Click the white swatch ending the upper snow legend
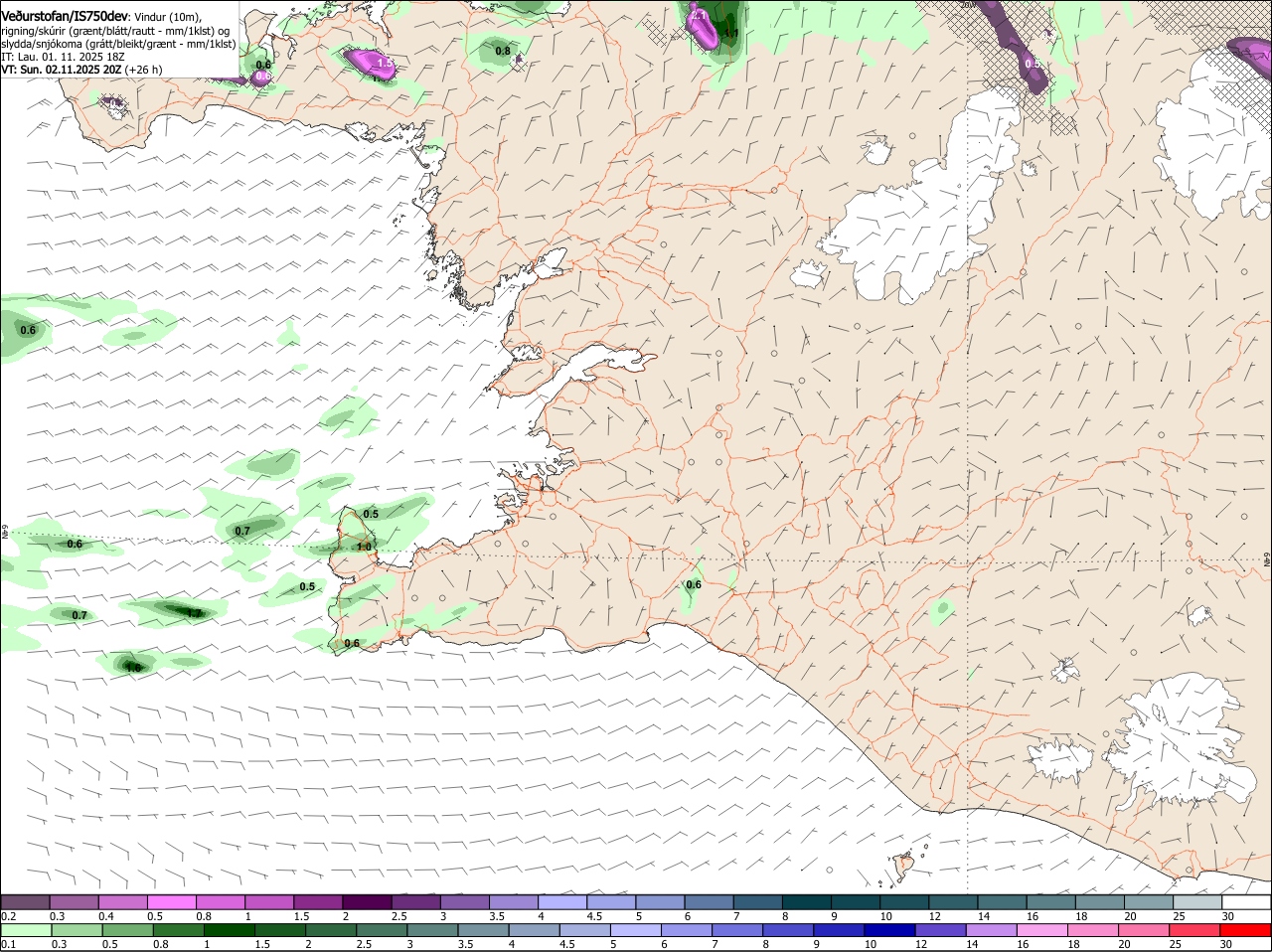This screenshot has height=952, width=1272. [1245, 901]
